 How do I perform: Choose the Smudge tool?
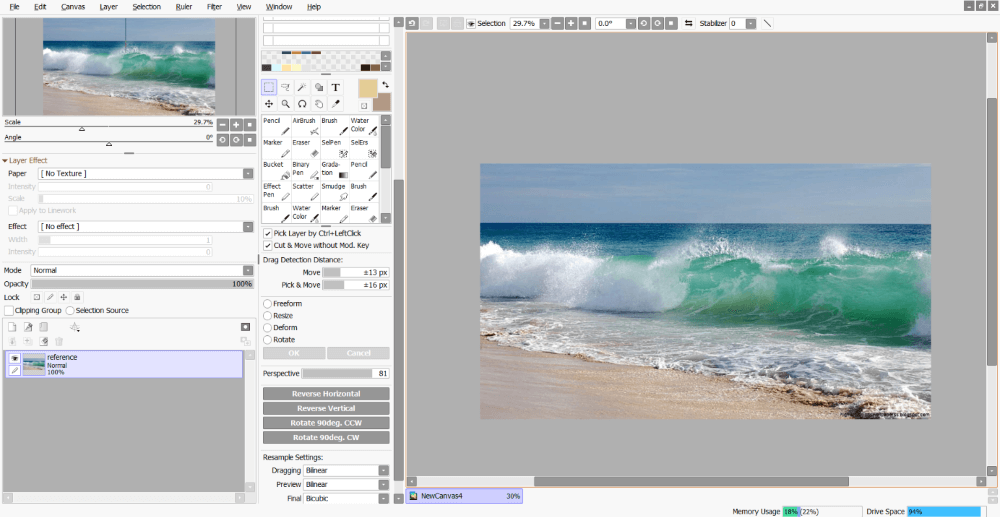click(334, 191)
